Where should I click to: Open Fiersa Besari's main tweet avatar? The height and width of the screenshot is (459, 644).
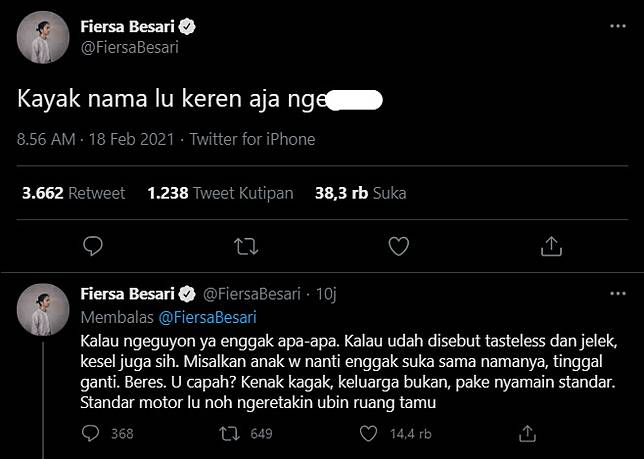tap(43, 38)
